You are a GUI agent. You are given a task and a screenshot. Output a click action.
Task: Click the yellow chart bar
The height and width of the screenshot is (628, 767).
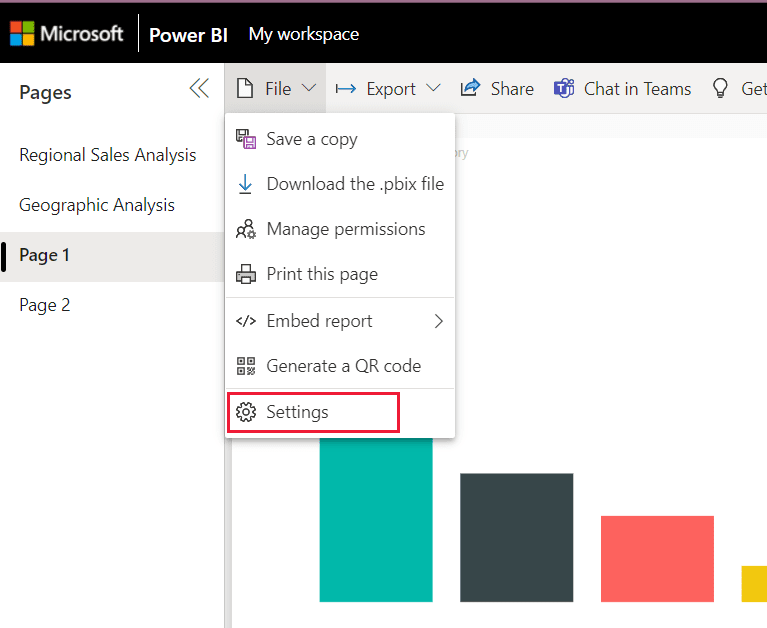coord(754,584)
